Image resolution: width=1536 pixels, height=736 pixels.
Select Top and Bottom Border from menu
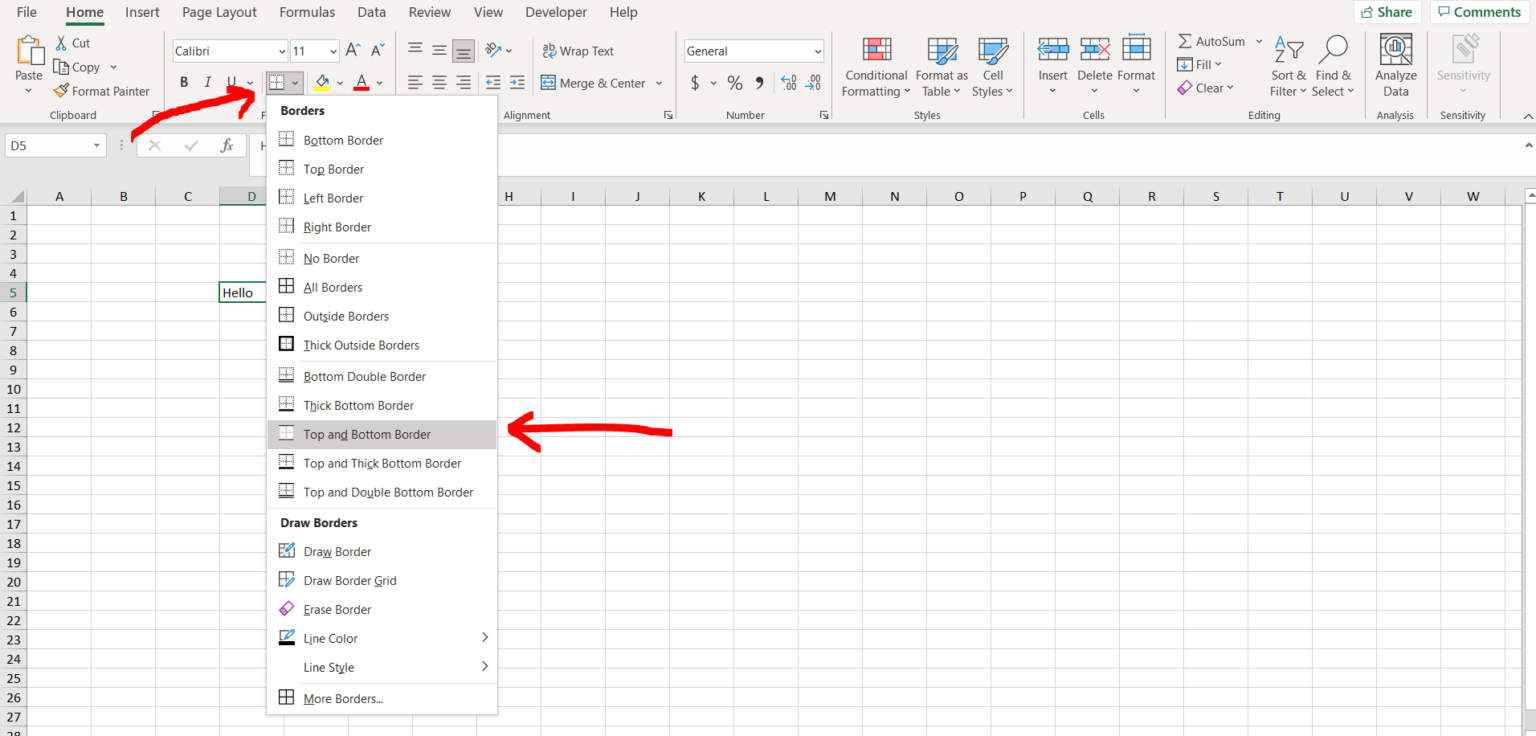coord(367,434)
